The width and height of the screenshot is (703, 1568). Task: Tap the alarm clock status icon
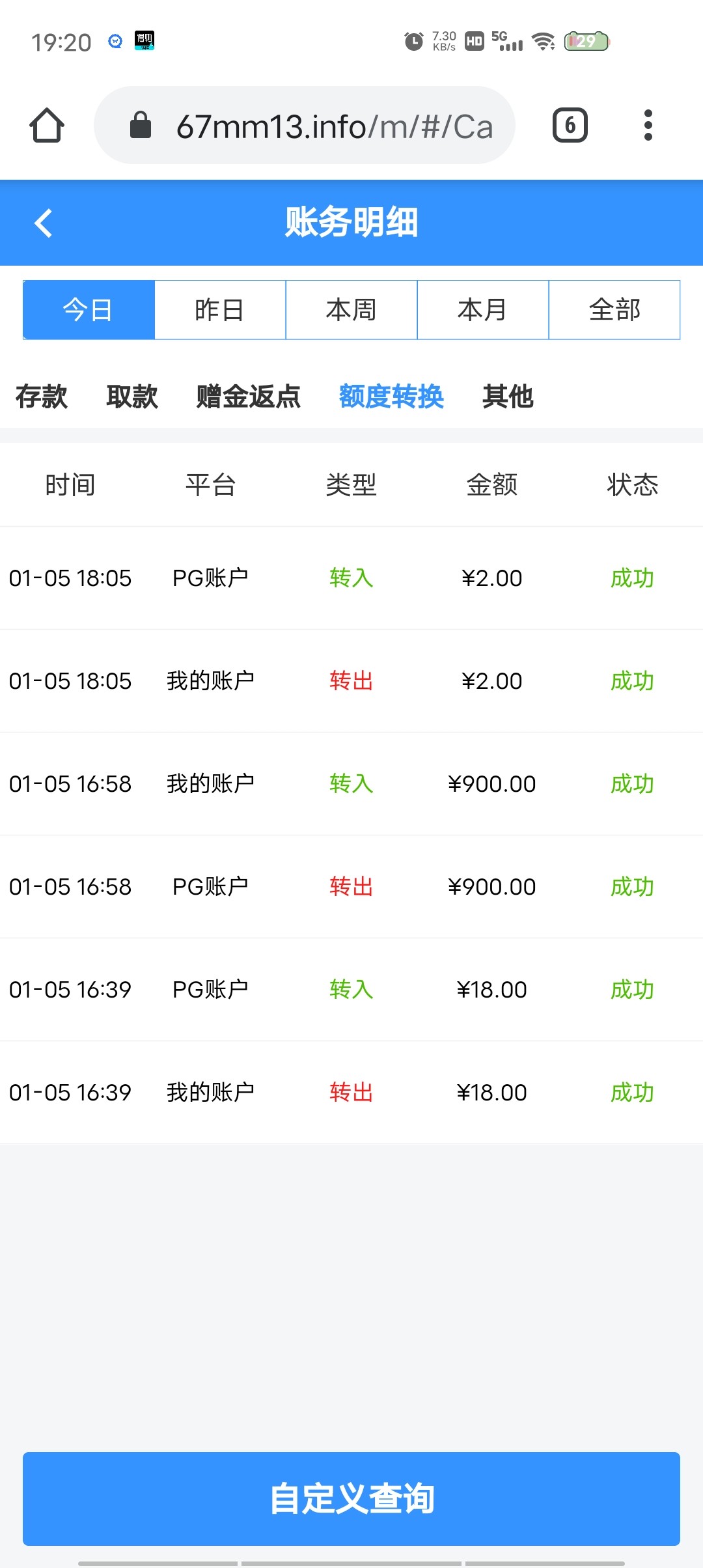point(413,42)
